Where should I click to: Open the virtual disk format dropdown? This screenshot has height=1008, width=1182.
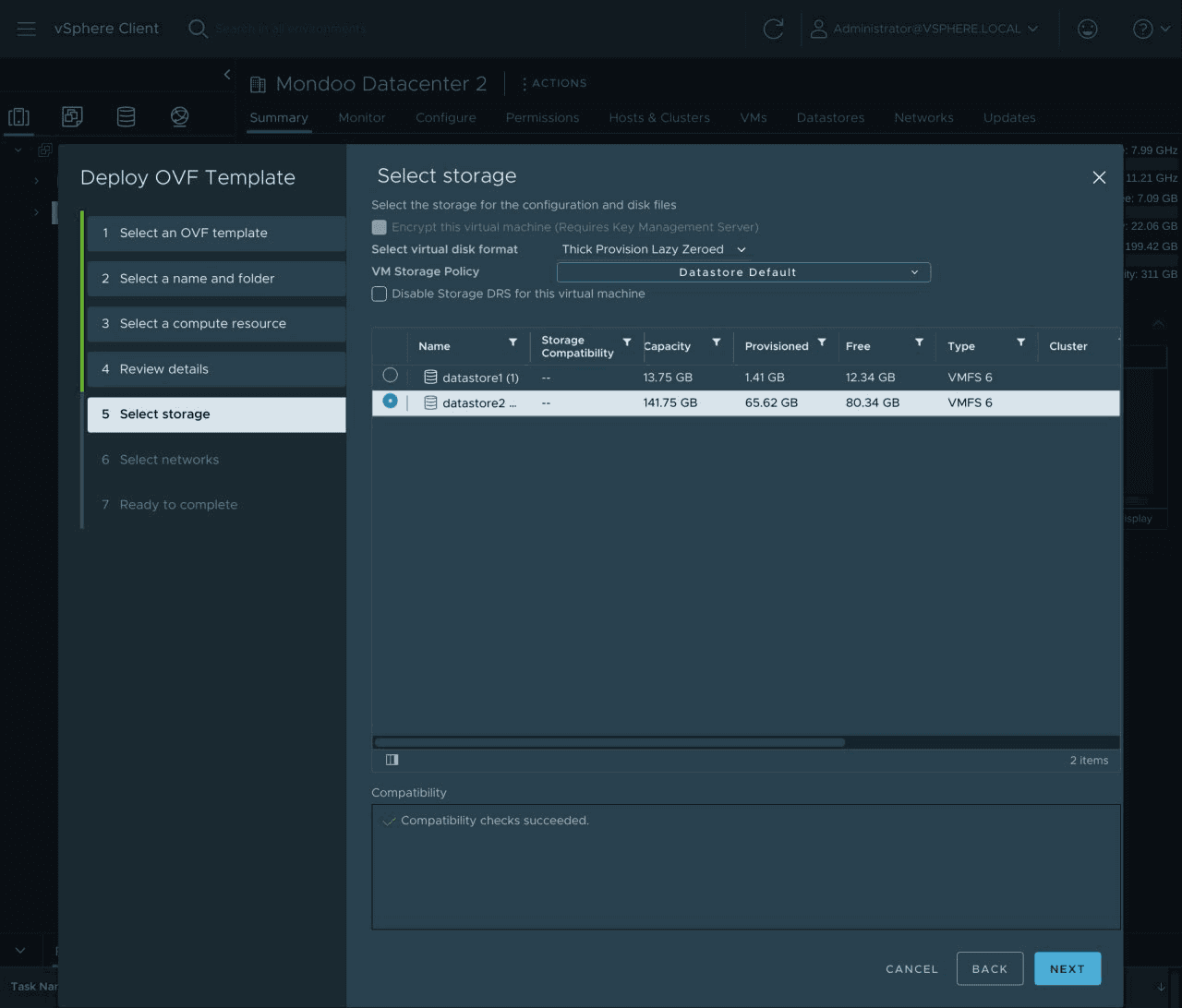tap(653, 249)
